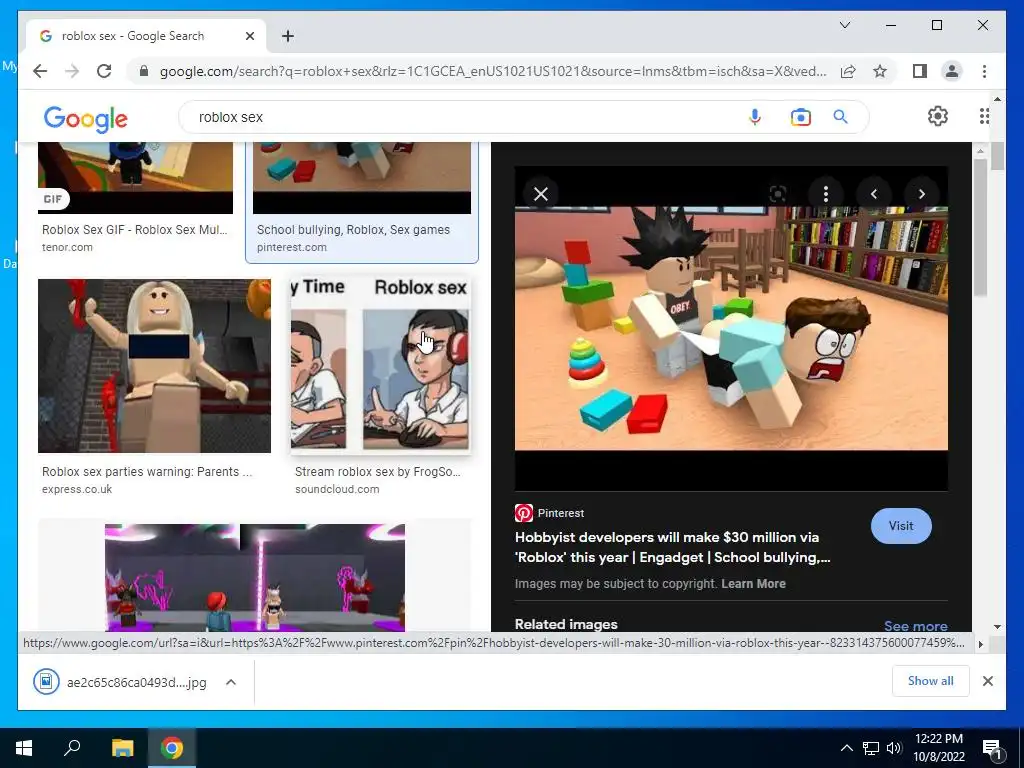
Task: Open the Chrome profile menu
Action: [x=952, y=71]
